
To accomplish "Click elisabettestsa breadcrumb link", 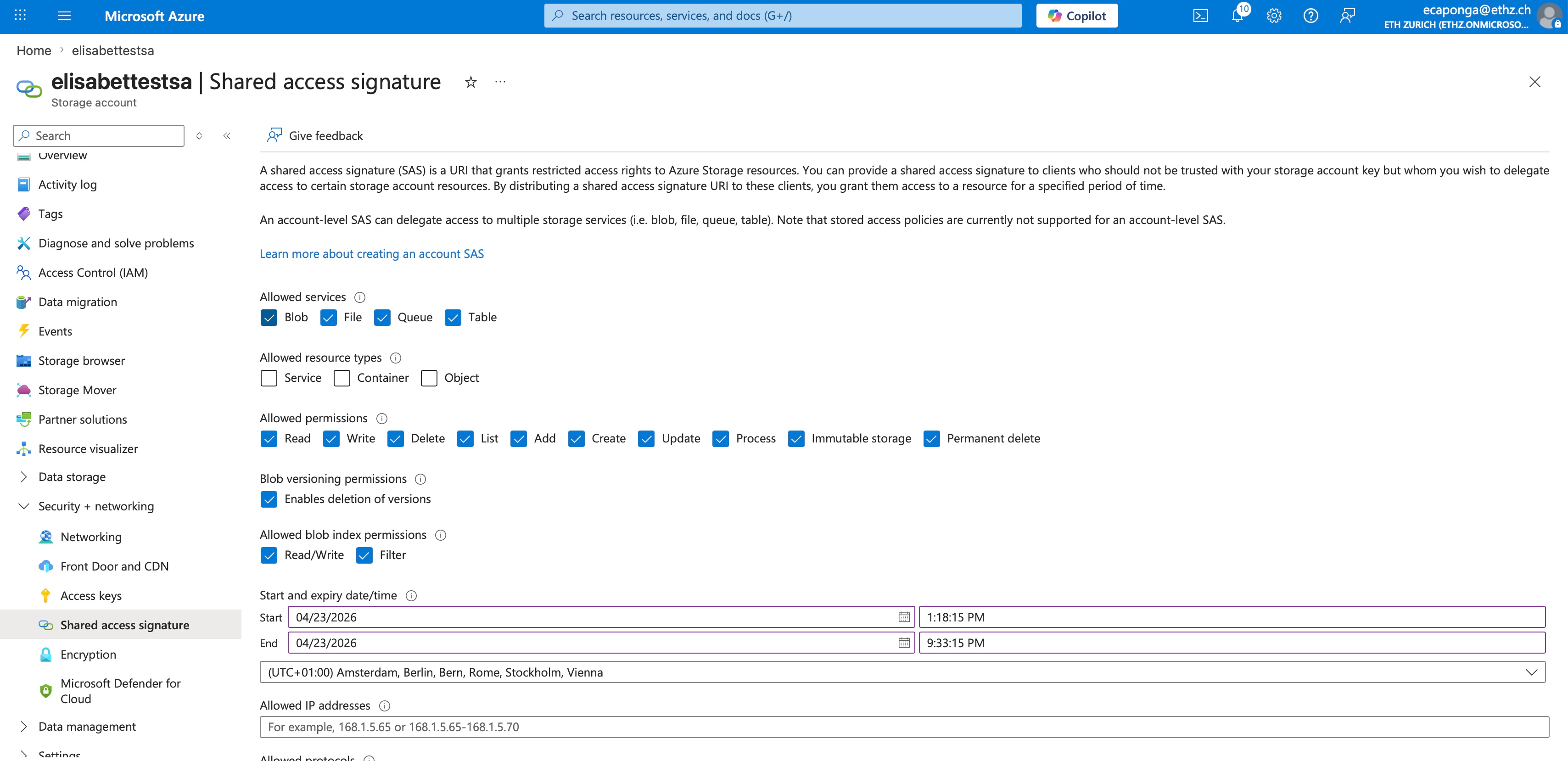I will (112, 50).
